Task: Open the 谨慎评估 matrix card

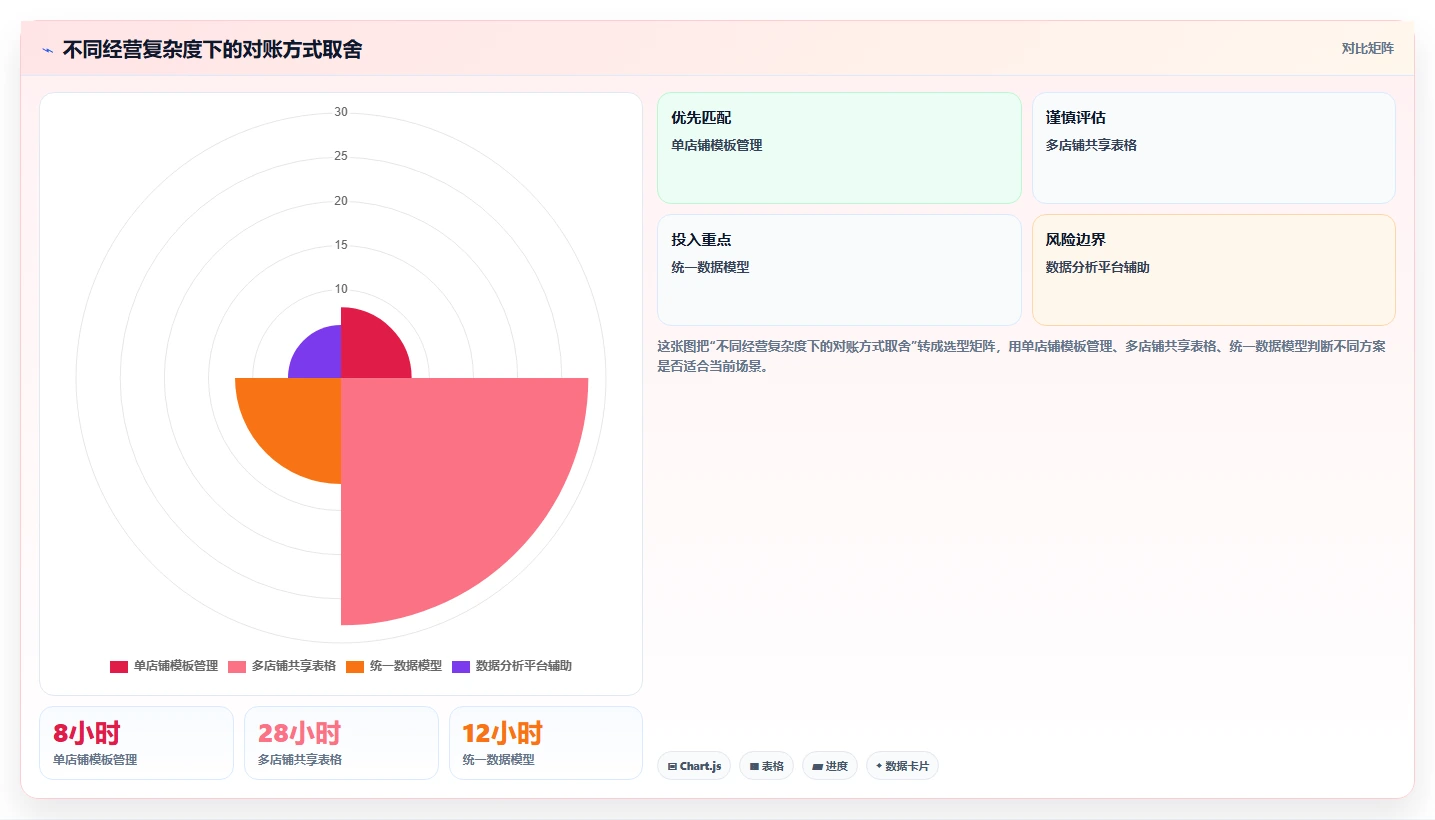Action: [1213, 148]
